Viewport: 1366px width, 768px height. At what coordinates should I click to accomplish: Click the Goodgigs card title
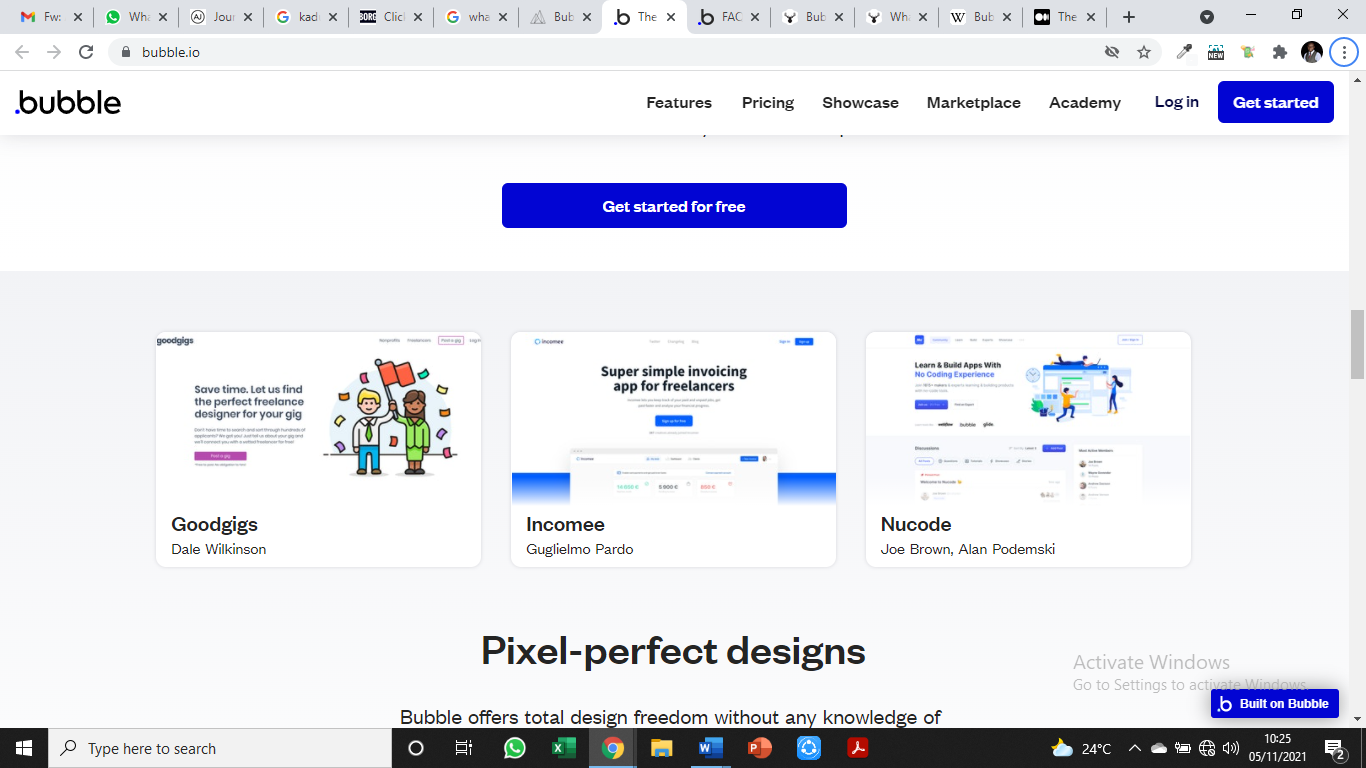[214, 524]
